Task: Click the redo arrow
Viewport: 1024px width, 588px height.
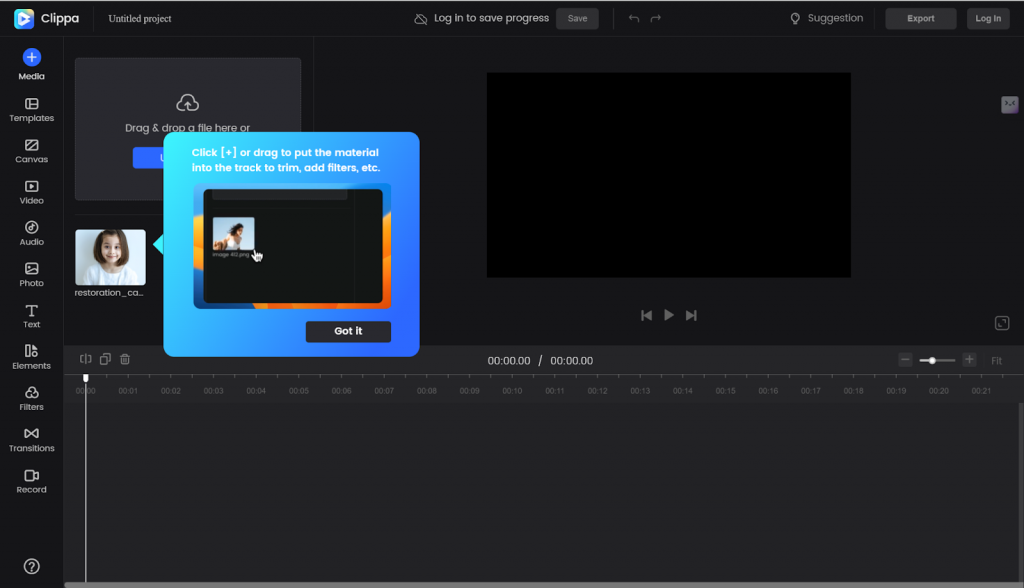Action: [x=656, y=18]
